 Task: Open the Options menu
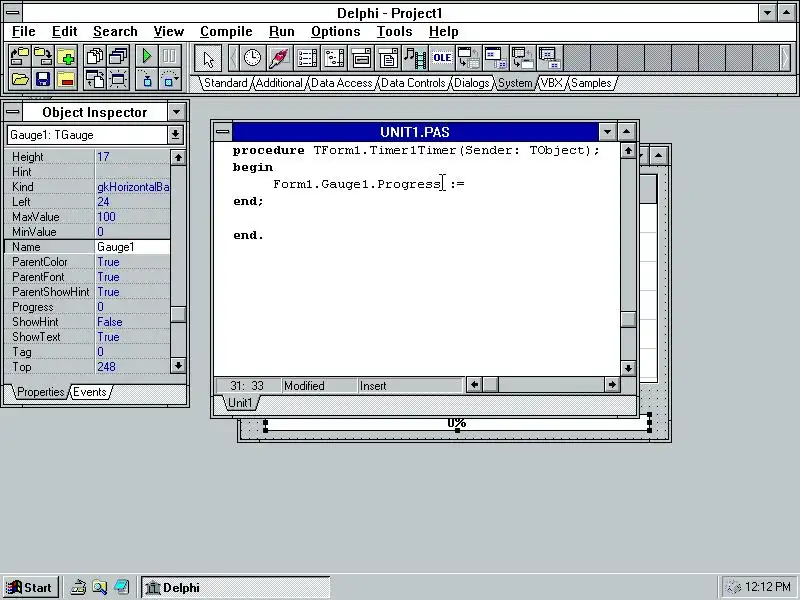point(336,32)
